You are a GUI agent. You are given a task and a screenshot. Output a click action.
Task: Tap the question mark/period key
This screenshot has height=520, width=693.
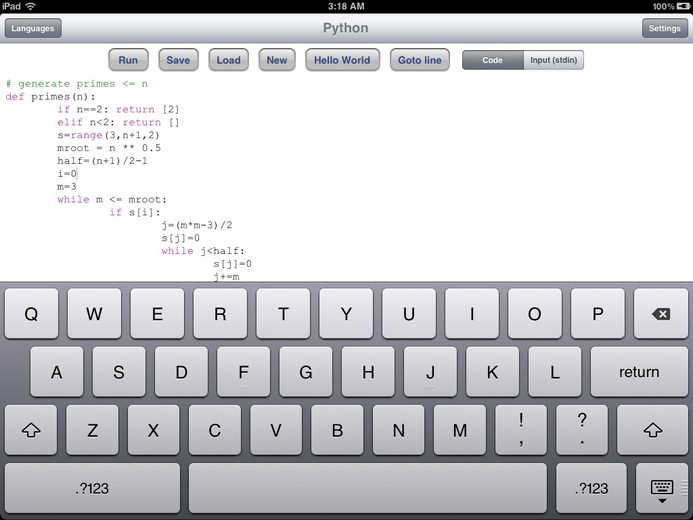[582, 430]
